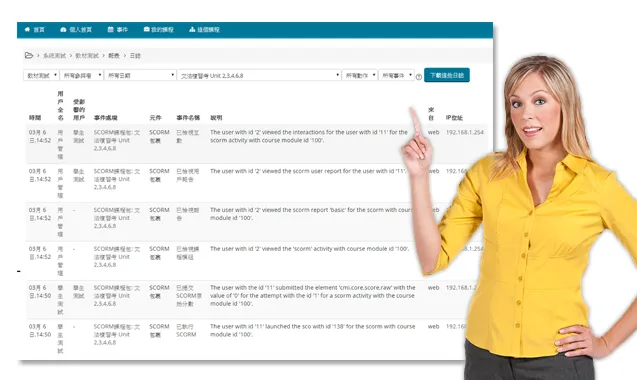The width and height of the screenshot is (637, 380).
Task: Open the 所有事件 events dropdown
Action: pyautogui.click(x=396, y=75)
